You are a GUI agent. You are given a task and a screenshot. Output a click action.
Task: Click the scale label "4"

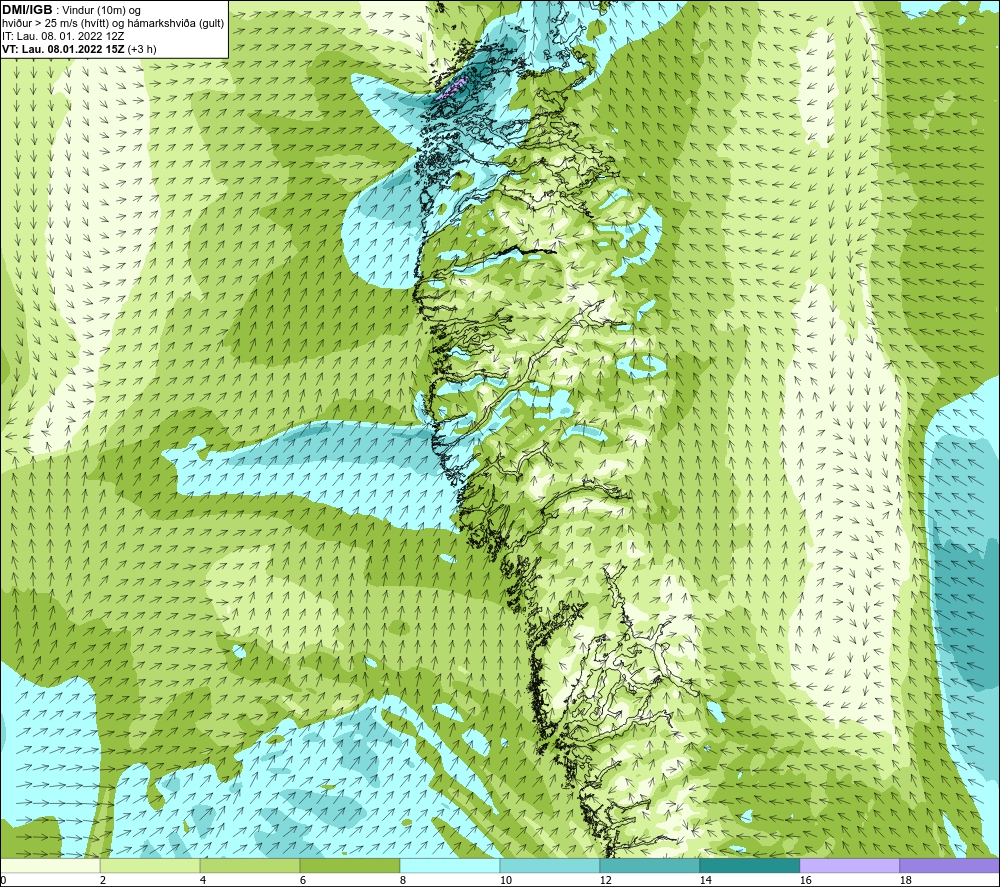(203, 881)
